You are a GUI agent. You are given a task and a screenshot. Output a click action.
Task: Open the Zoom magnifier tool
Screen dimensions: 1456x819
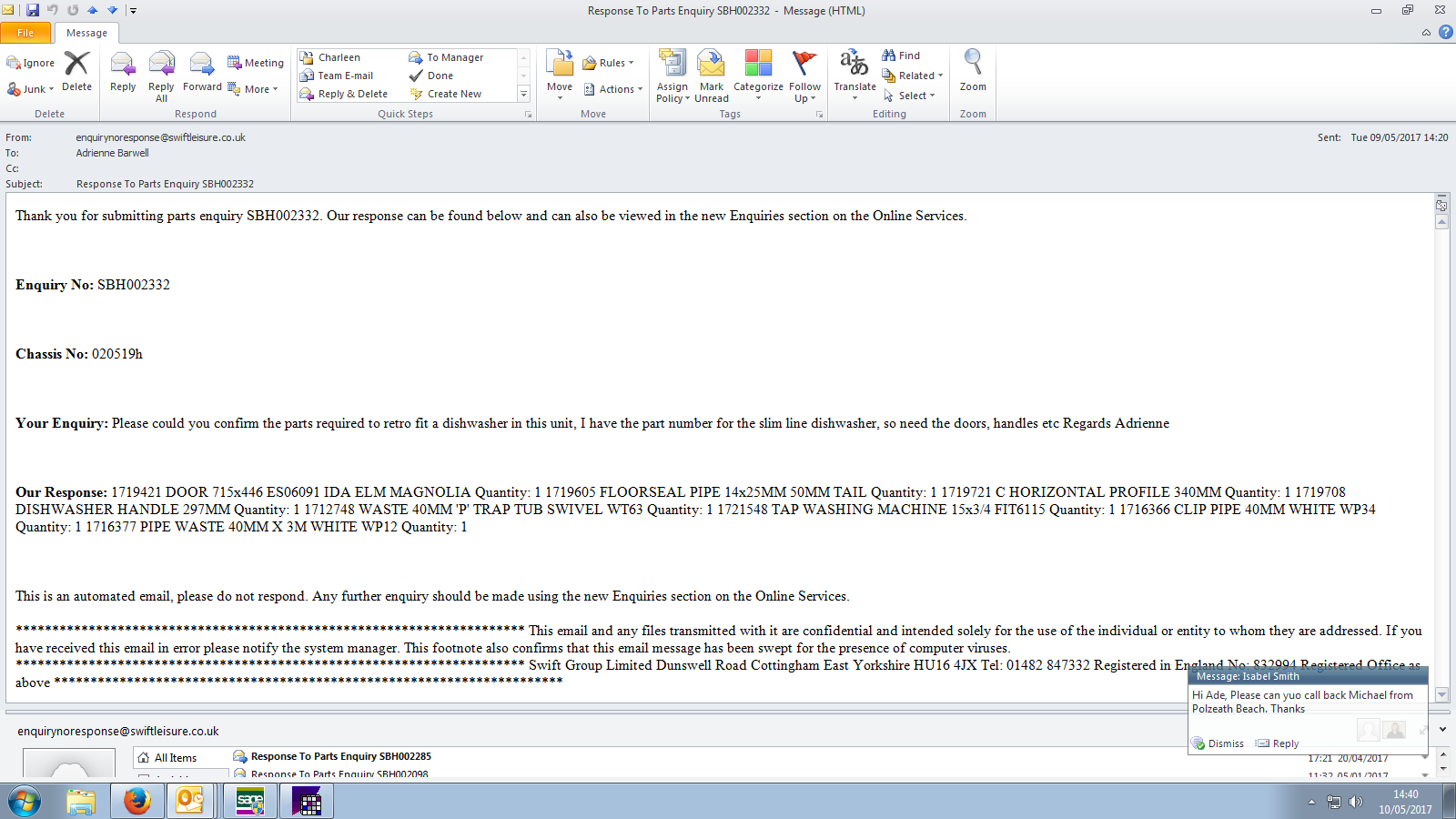(973, 71)
